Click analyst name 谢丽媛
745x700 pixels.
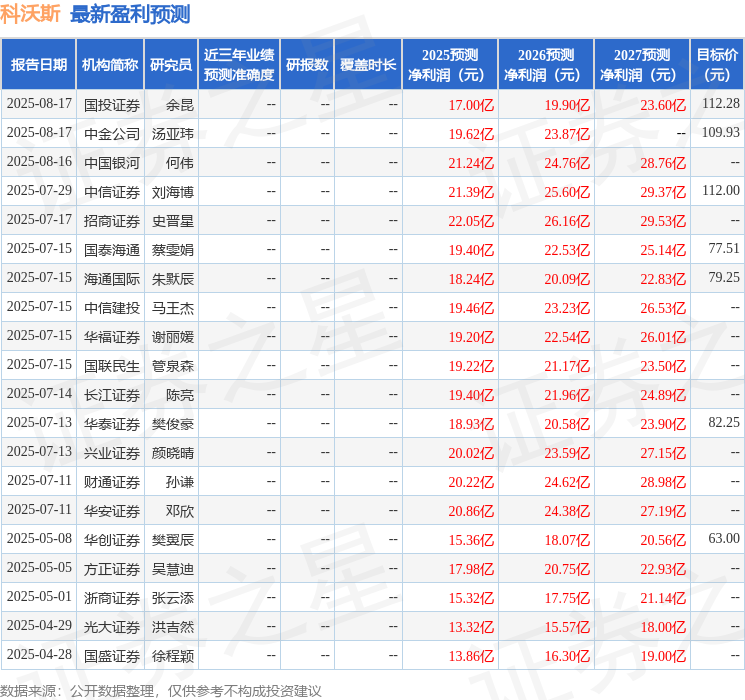click(172, 336)
